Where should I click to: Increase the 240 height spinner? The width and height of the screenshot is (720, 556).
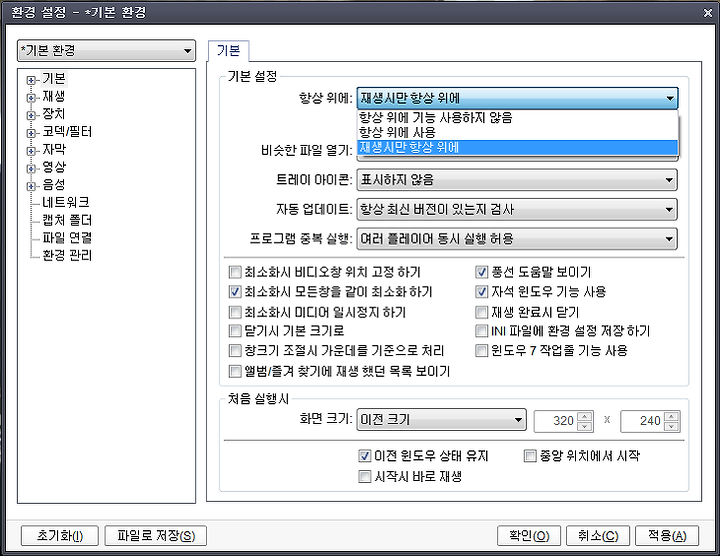pyautogui.click(x=671, y=416)
